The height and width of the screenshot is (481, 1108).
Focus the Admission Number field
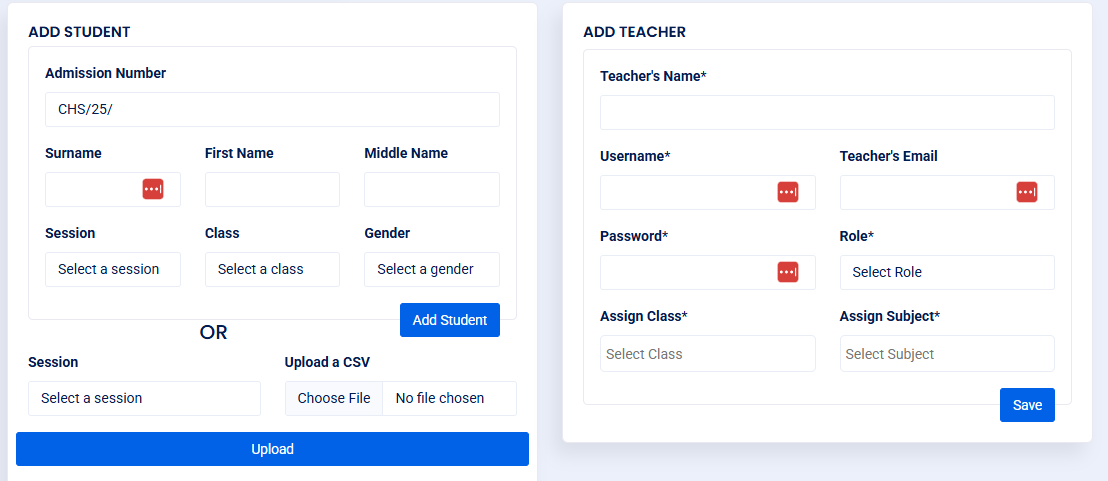(272, 109)
